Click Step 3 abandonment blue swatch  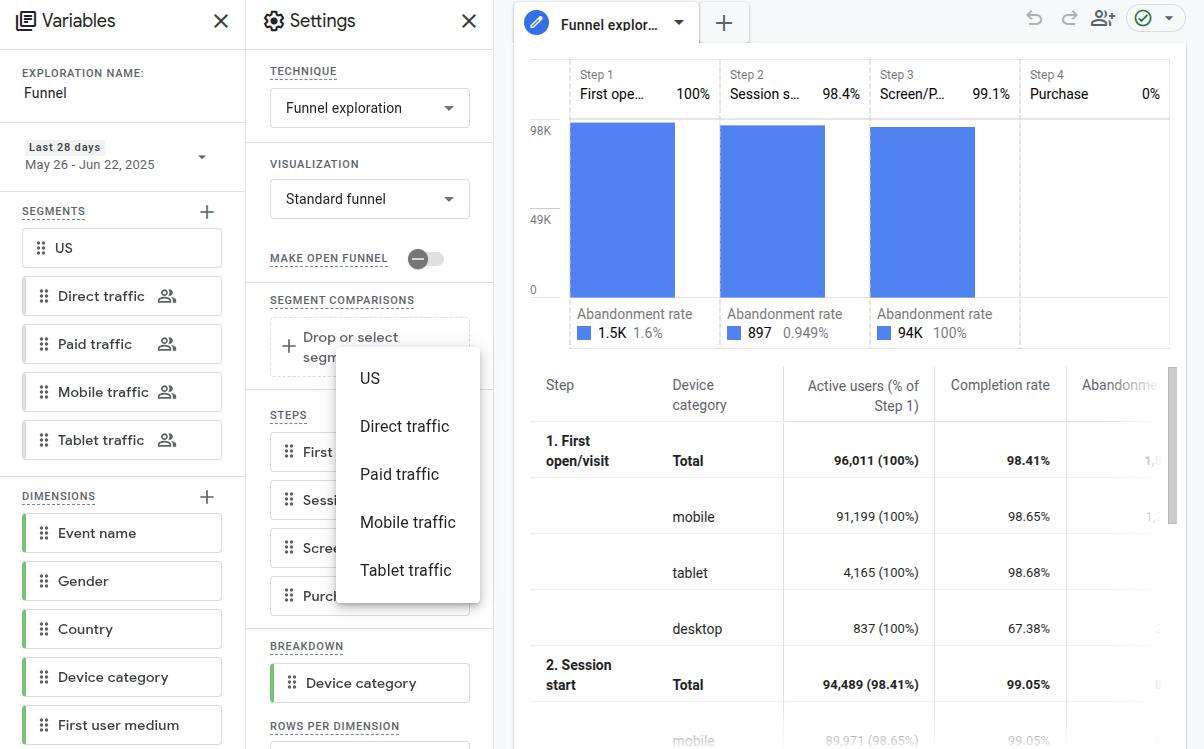(x=884, y=333)
